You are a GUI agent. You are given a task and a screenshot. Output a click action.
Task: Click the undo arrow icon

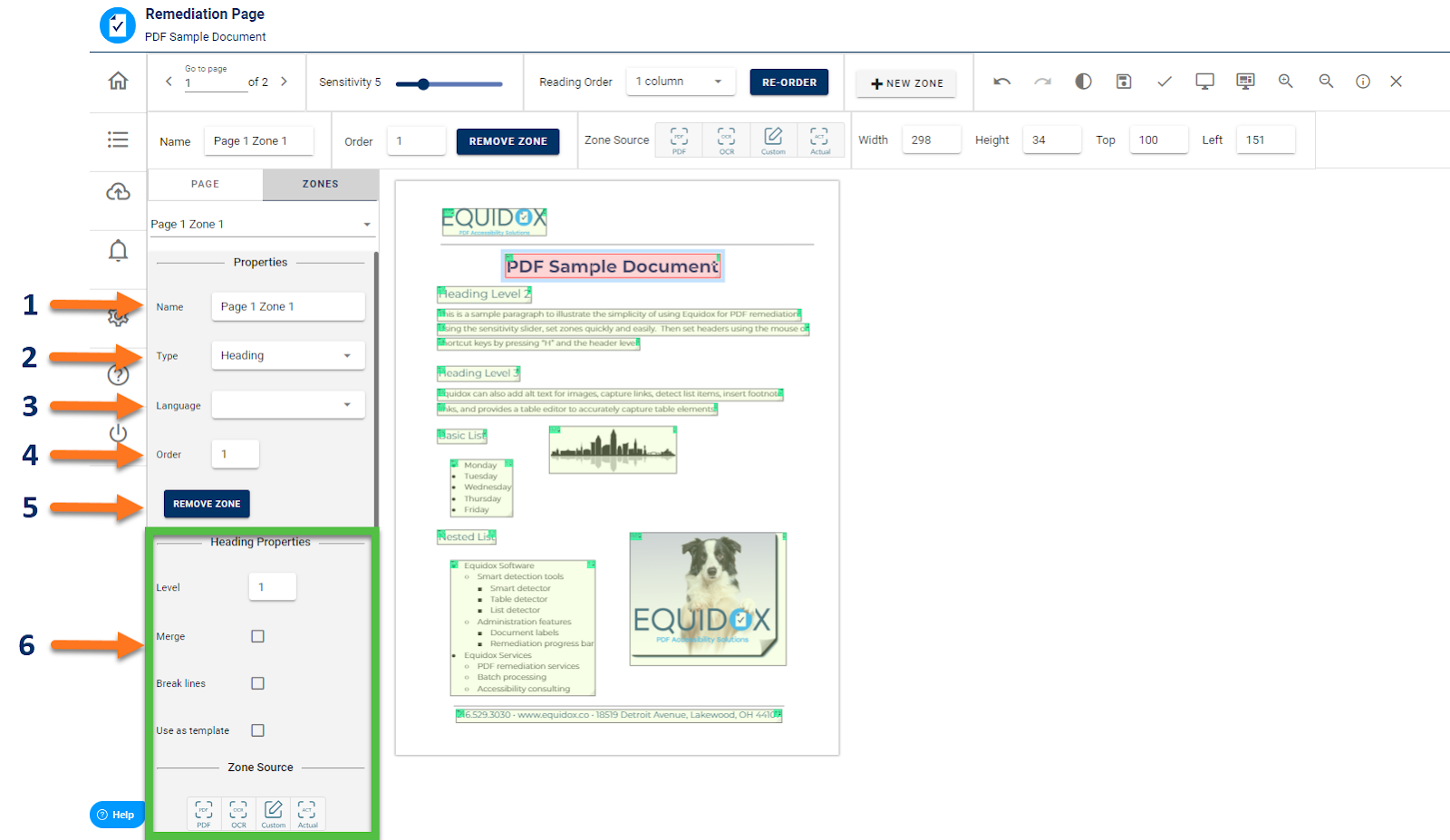(x=1001, y=82)
